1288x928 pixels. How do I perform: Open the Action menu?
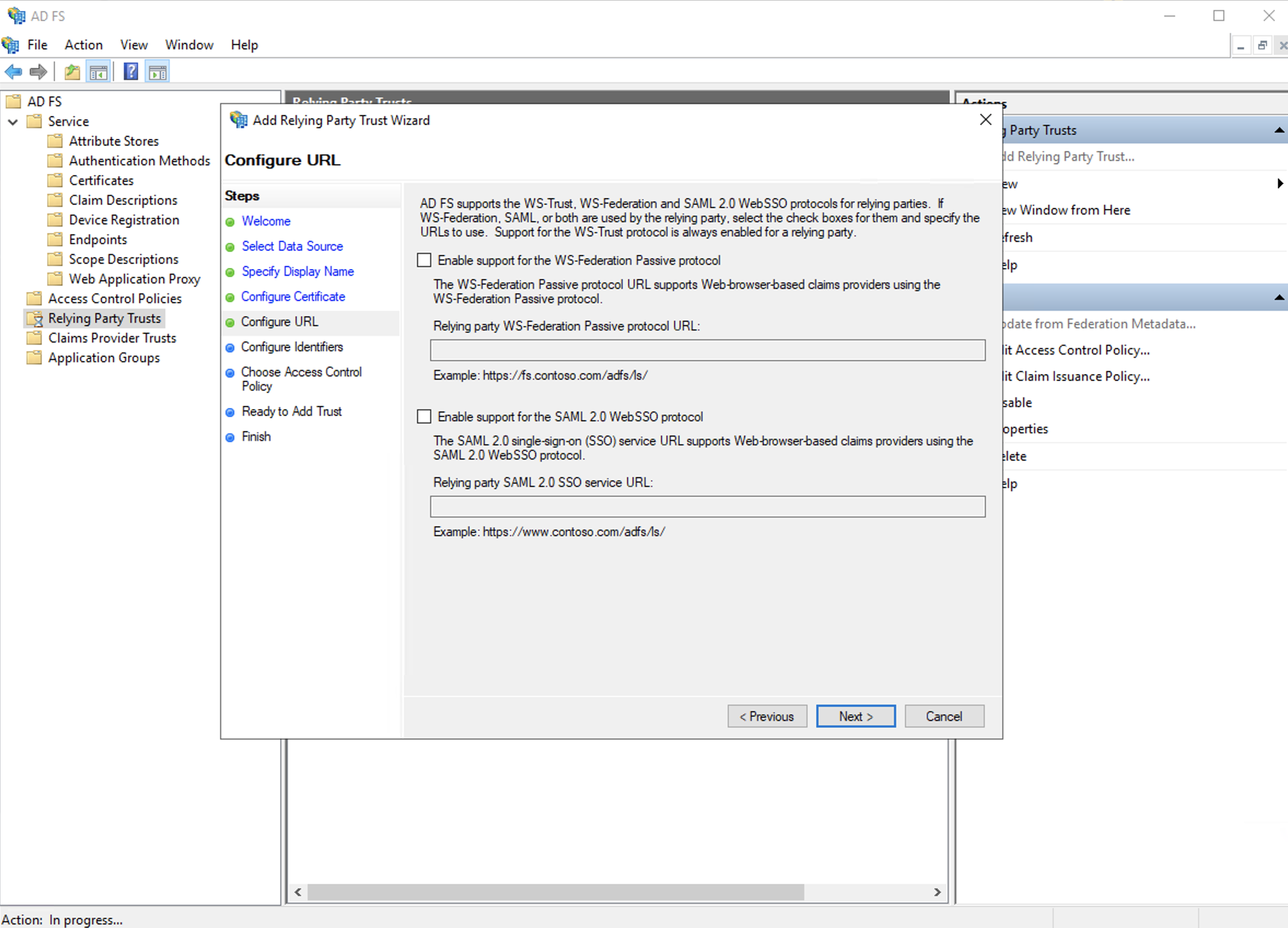click(x=84, y=45)
